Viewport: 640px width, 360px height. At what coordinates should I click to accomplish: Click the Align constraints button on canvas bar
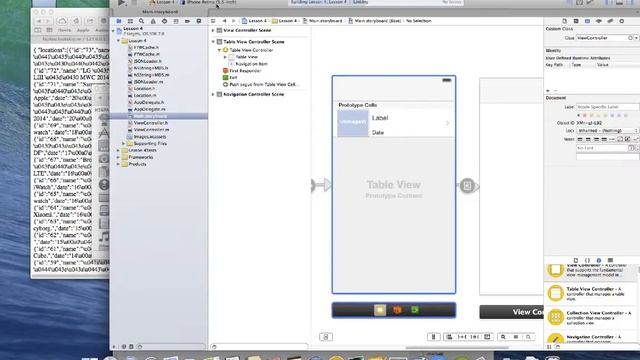[x=449, y=337]
